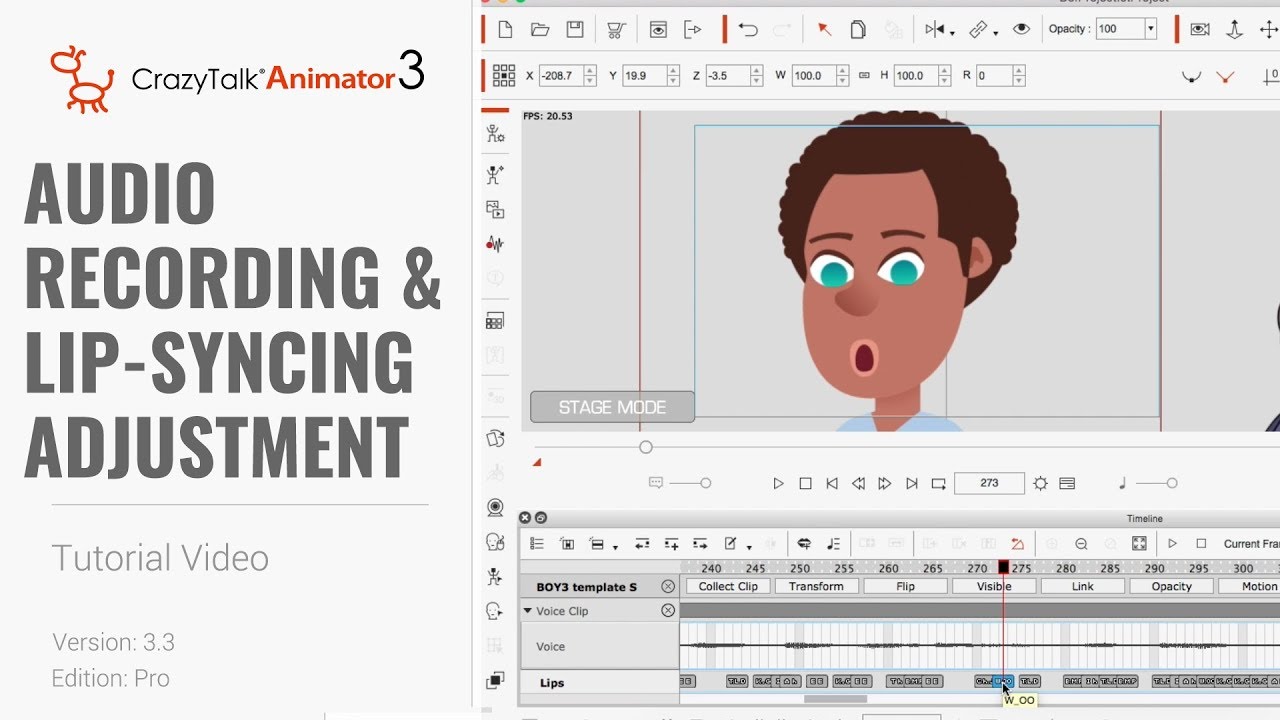This screenshot has width=1280, height=720.
Task: Click the media/video import sidebar icon
Action: pyautogui.click(x=494, y=209)
